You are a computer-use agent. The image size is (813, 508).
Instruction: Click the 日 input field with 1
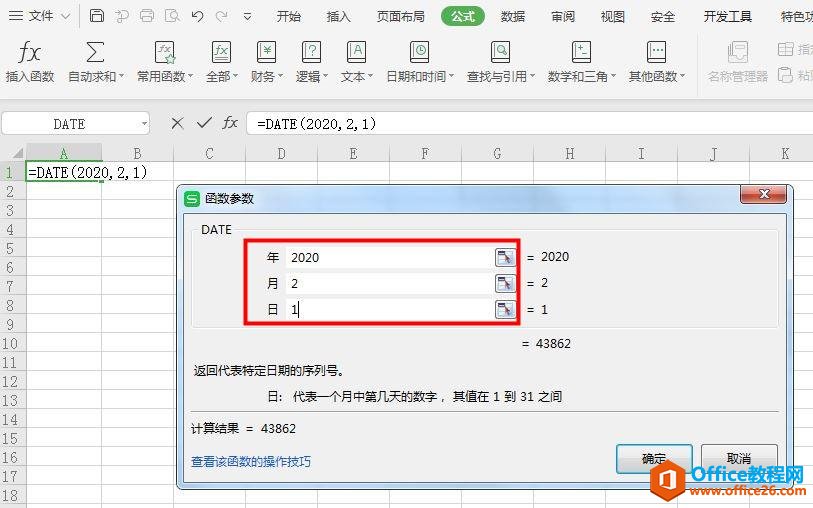tap(390, 309)
